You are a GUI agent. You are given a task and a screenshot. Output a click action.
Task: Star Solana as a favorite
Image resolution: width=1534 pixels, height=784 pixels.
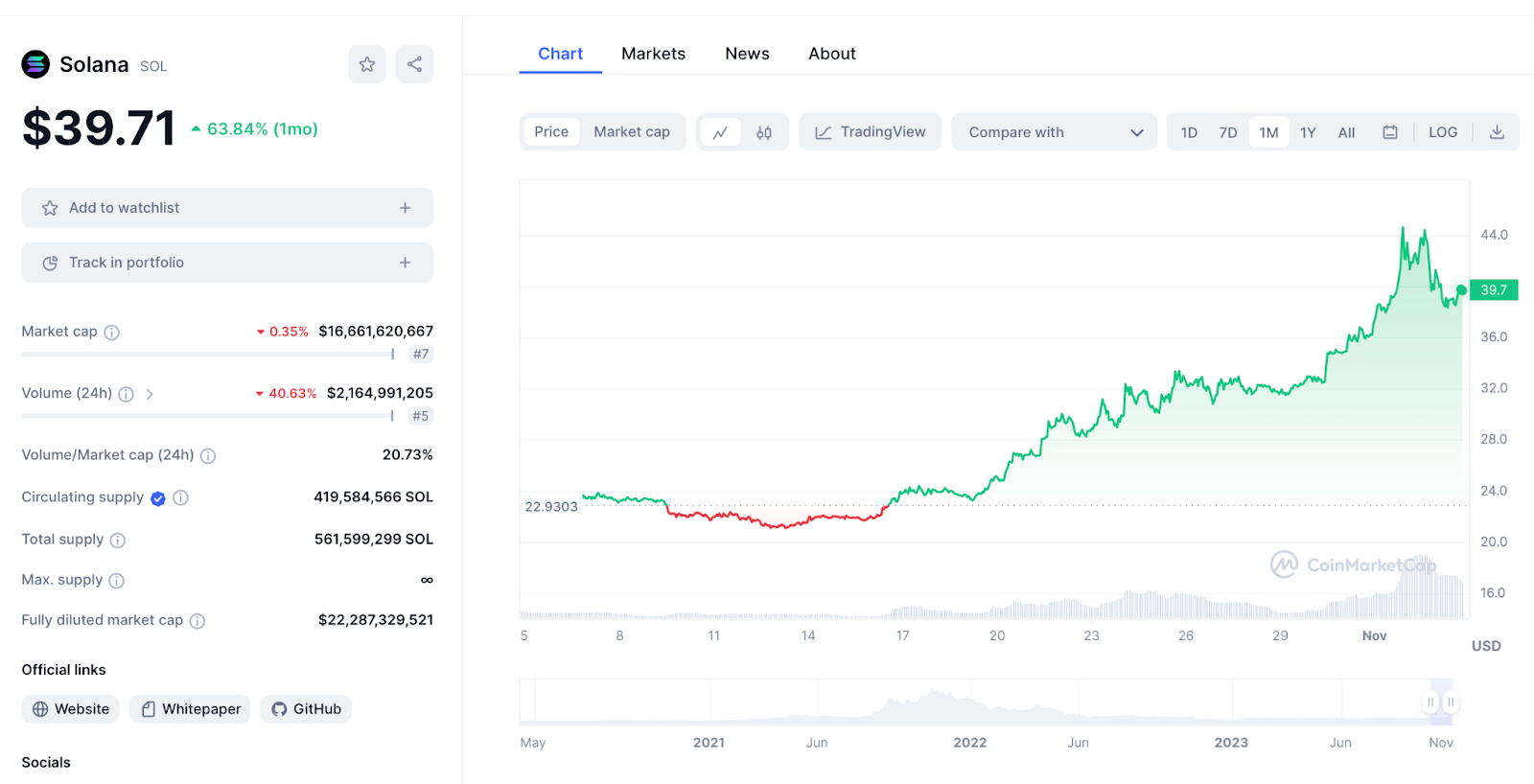tap(367, 64)
